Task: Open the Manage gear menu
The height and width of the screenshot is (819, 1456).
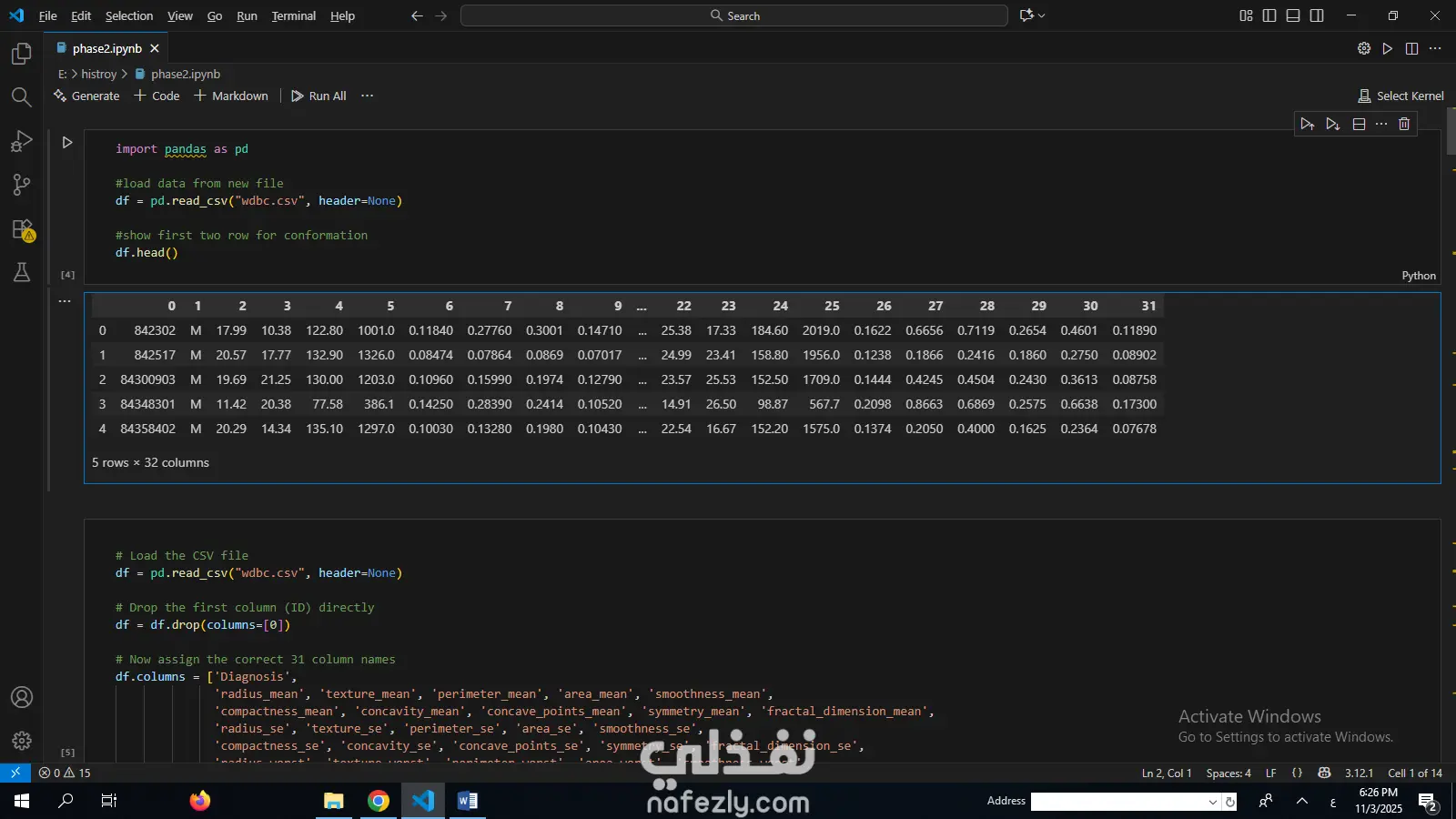Action: tap(22, 741)
